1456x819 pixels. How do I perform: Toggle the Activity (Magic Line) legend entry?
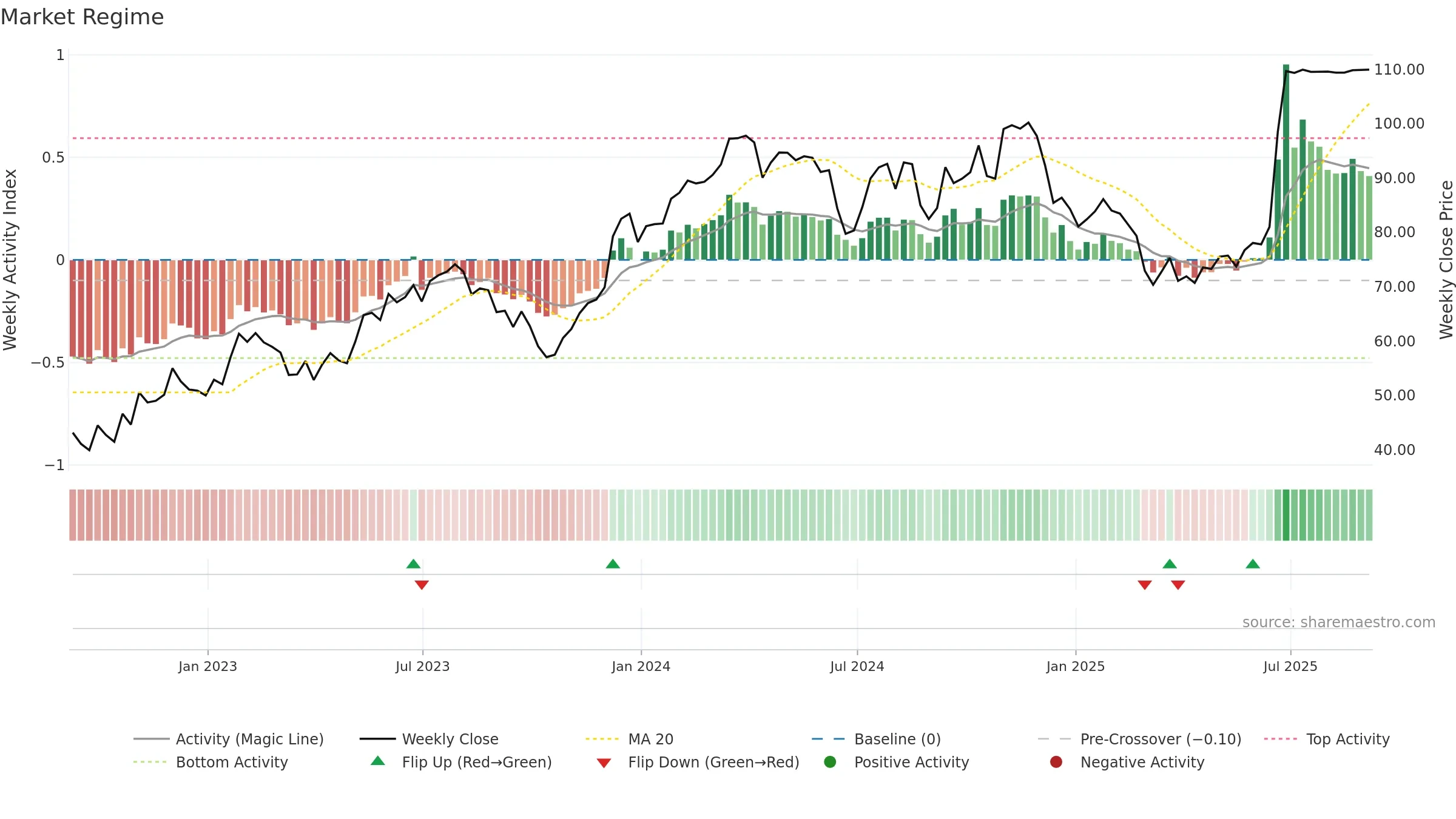tap(229, 739)
